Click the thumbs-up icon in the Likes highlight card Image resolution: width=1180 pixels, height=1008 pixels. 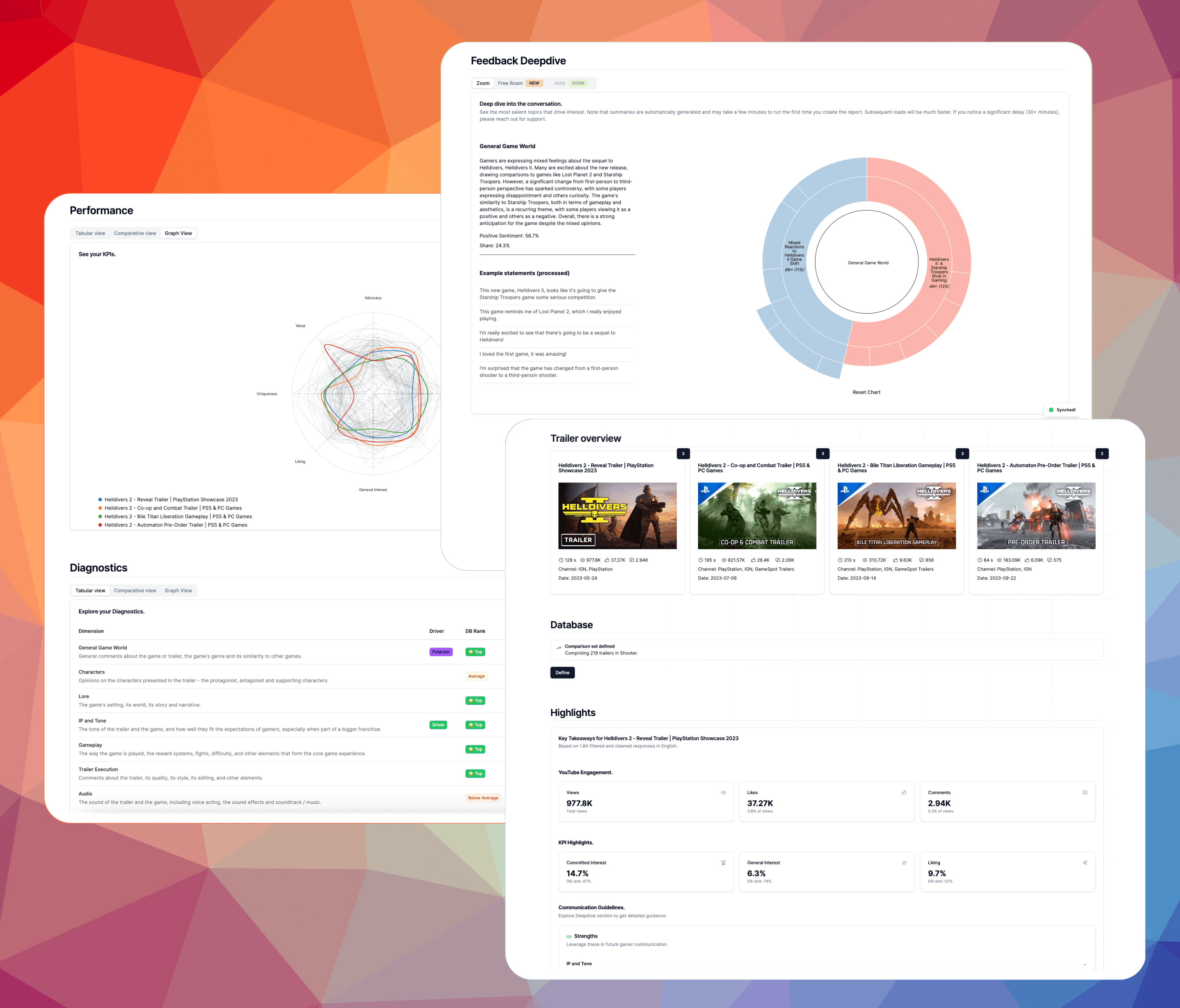click(x=904, y=793)
